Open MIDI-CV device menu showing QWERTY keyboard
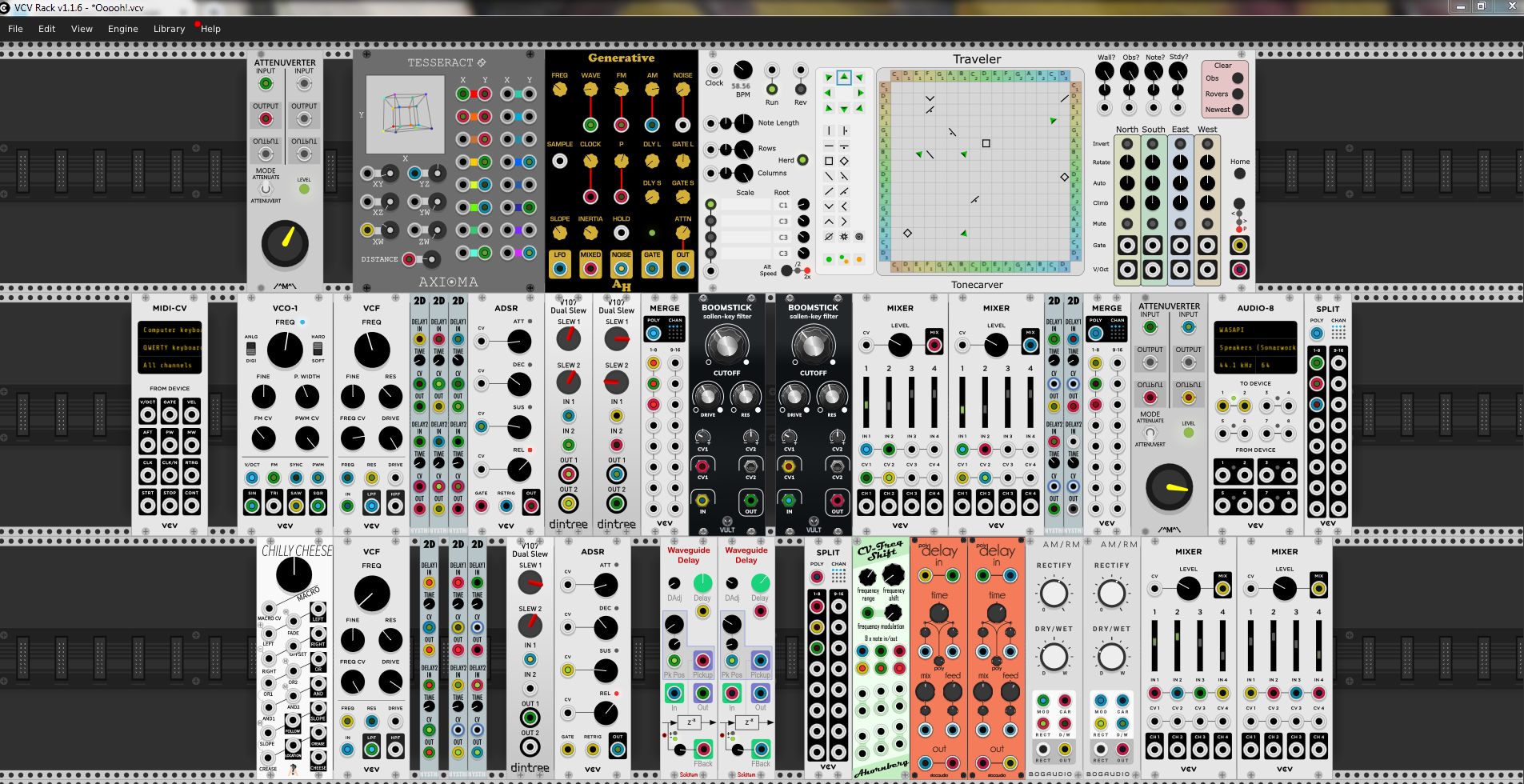 click(x=170, y=347)
